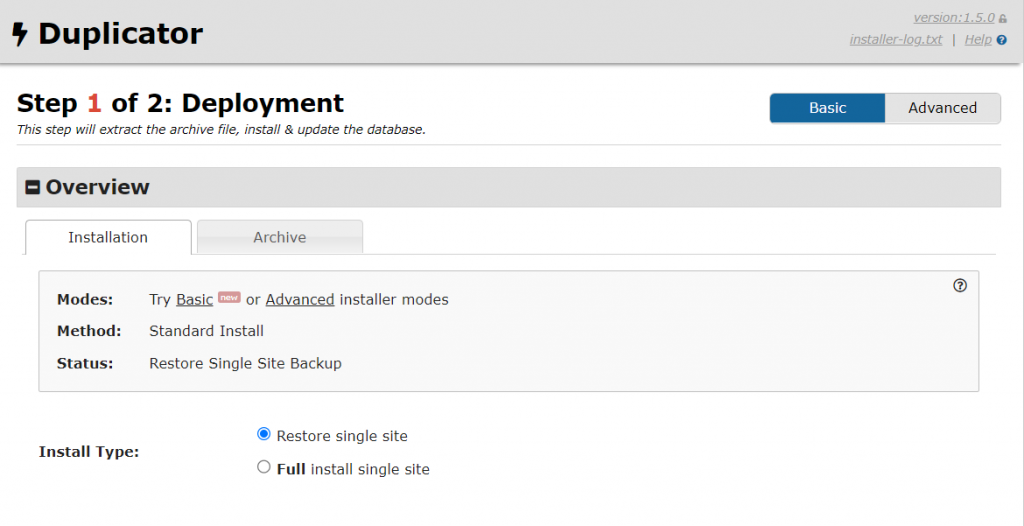Screen dimensions: 1024x526
Task: Click the Basic link in Modes row
Action: click(x=194, y=300)
